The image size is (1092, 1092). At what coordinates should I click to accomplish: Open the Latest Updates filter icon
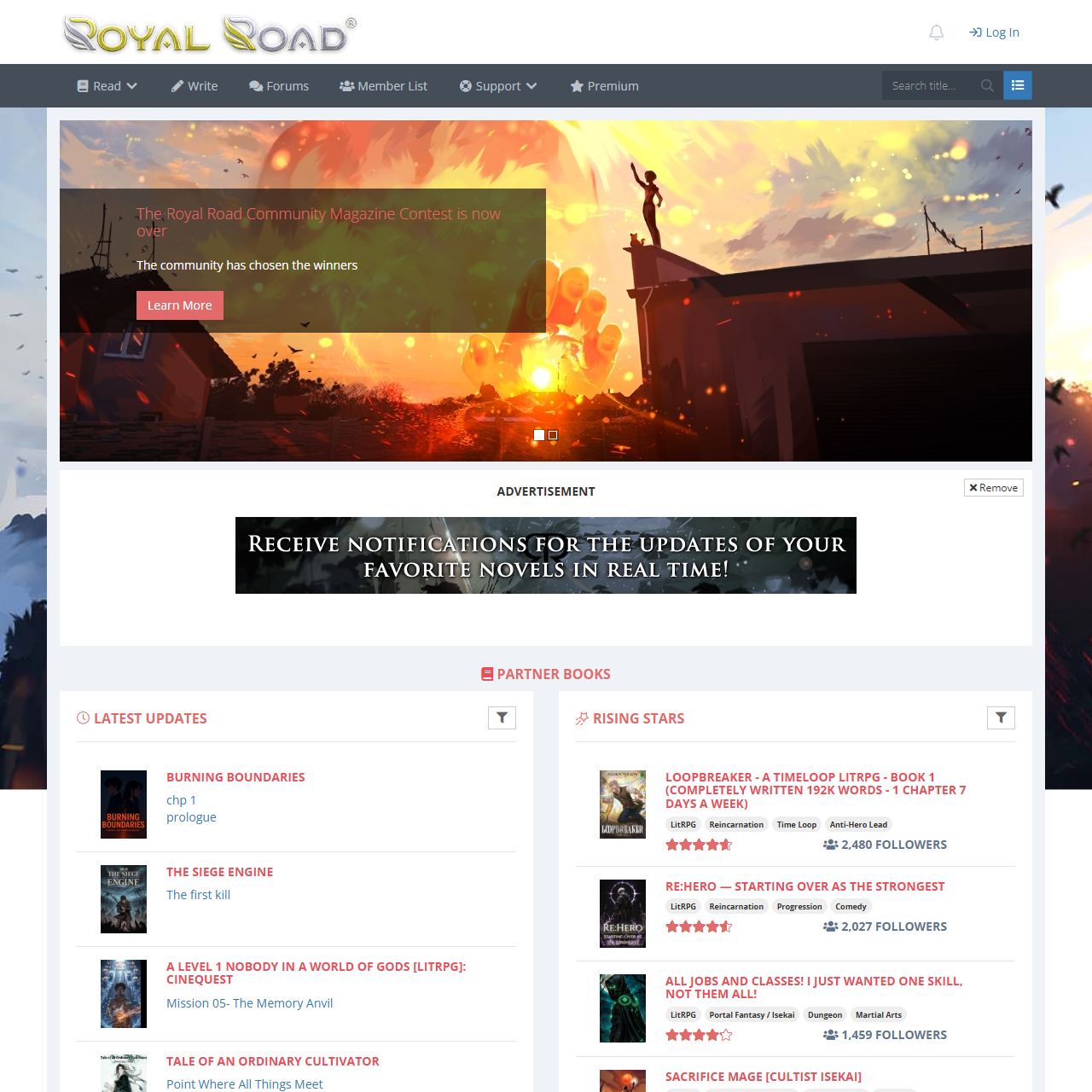502,718
